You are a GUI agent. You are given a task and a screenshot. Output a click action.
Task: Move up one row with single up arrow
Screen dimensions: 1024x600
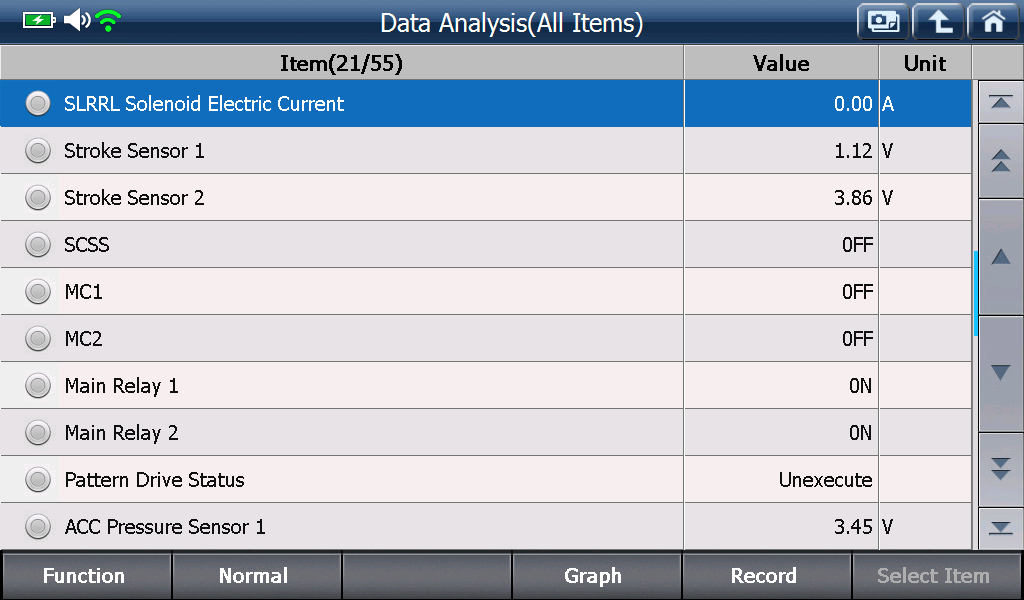click(x=1000, y=257)
